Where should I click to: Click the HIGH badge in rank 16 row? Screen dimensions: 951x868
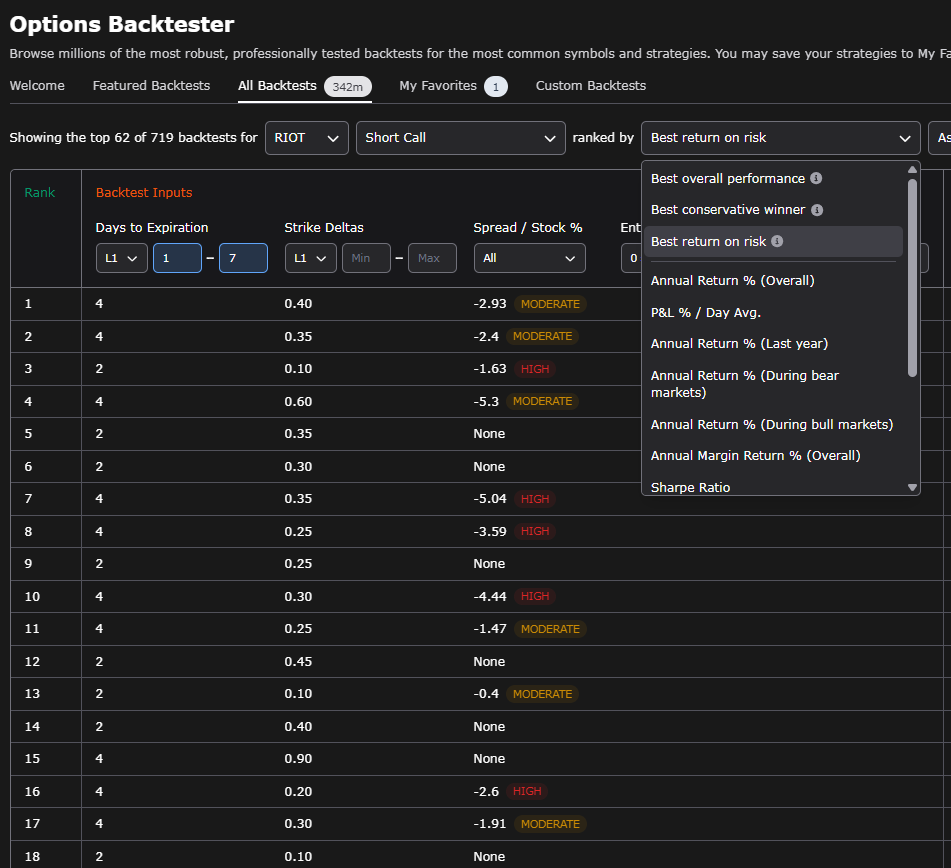(527, 792)
